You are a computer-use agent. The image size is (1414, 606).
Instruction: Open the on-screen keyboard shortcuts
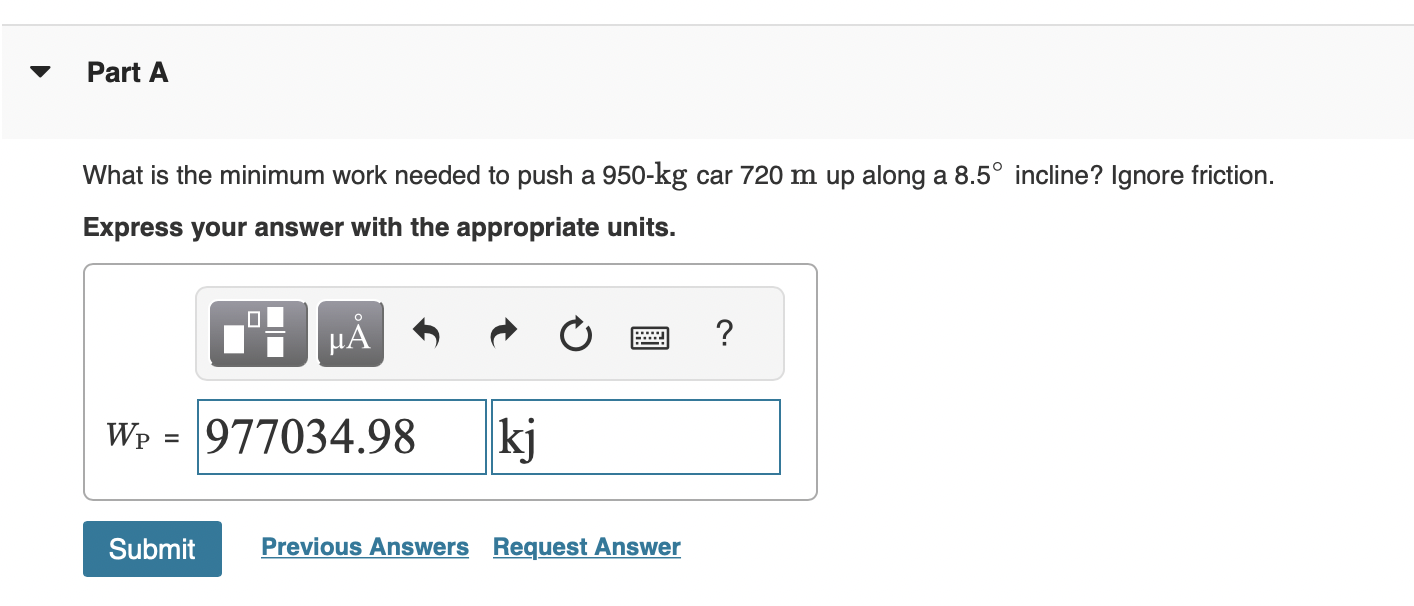pyautogui.click(x=649, y=336)
